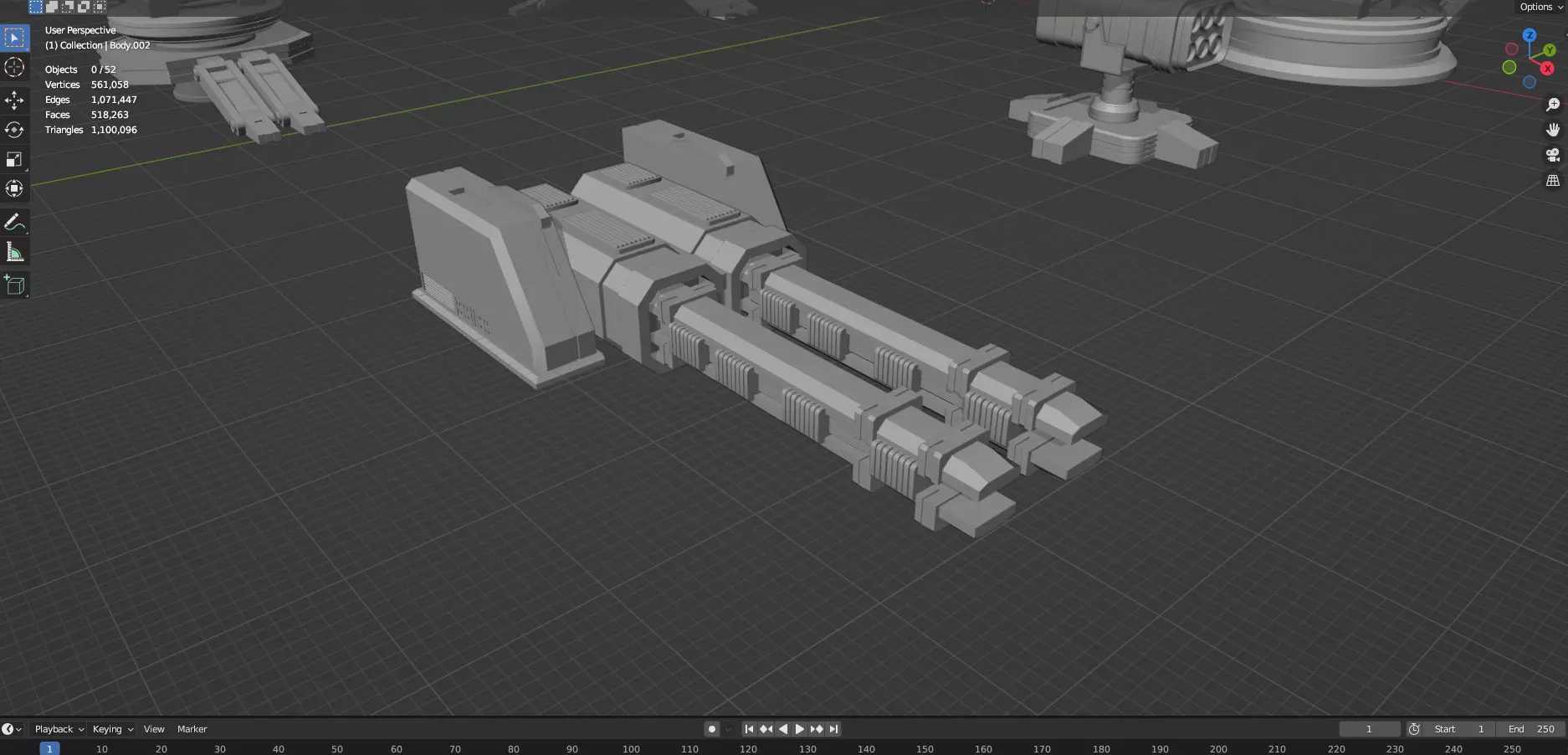Screen dimensions: 1568x755
Task: Click frame 200 on the timeline ruler
Action: point(1218,749)
